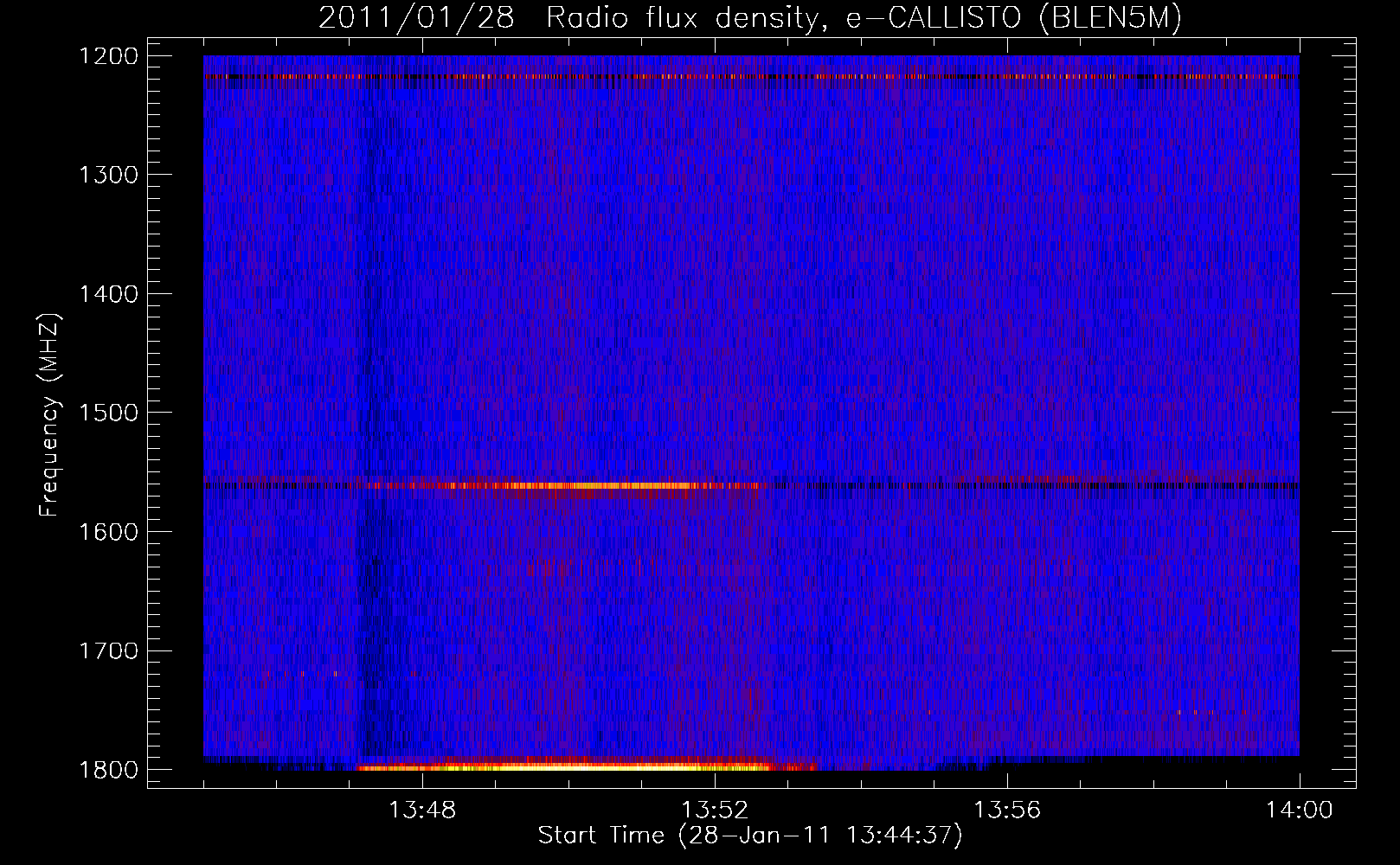The width and height of the screenshot is (1400, 865).
Task: Click the '14:00' time axis label
Action: [1299, 811]
